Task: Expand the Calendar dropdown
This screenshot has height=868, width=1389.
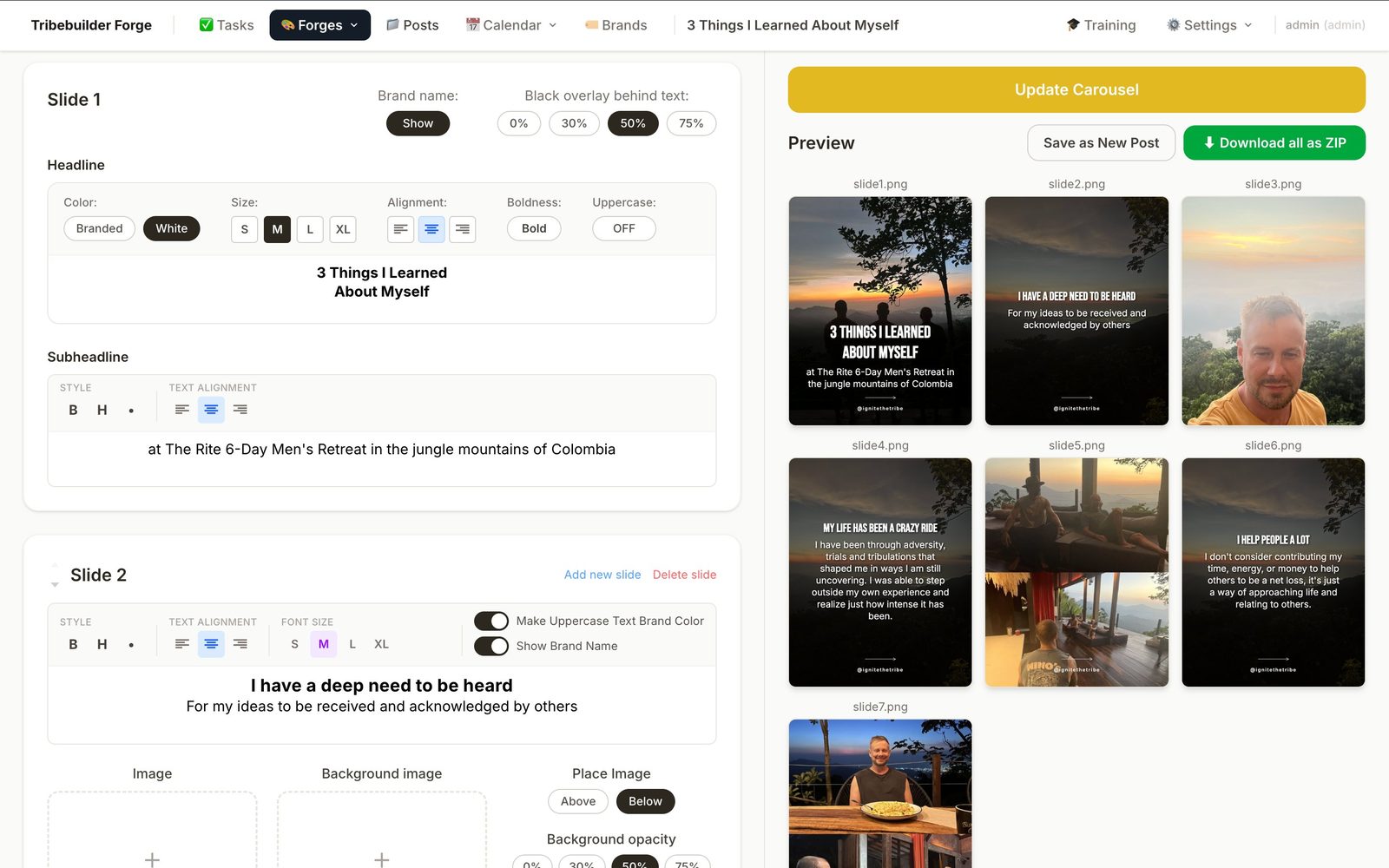Action: pos(511,25)
